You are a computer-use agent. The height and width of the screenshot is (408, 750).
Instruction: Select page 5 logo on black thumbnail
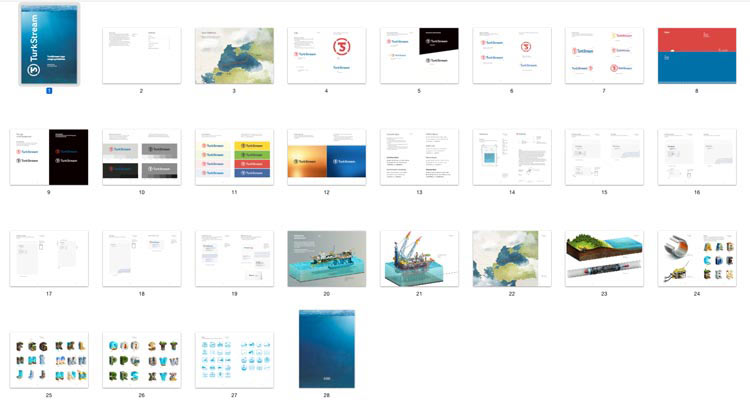pyautogui.click(x=419, y=55)
